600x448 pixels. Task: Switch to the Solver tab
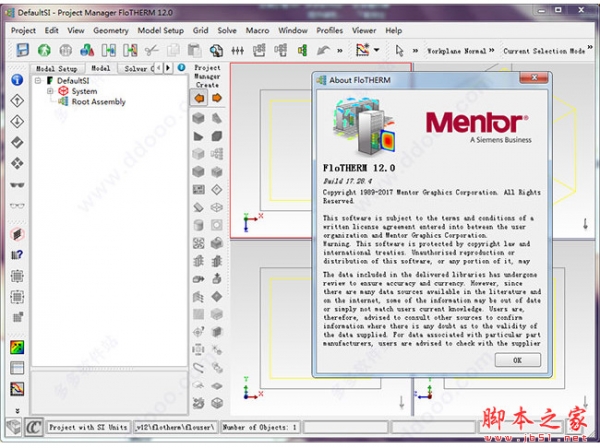[x=137, y=68]
